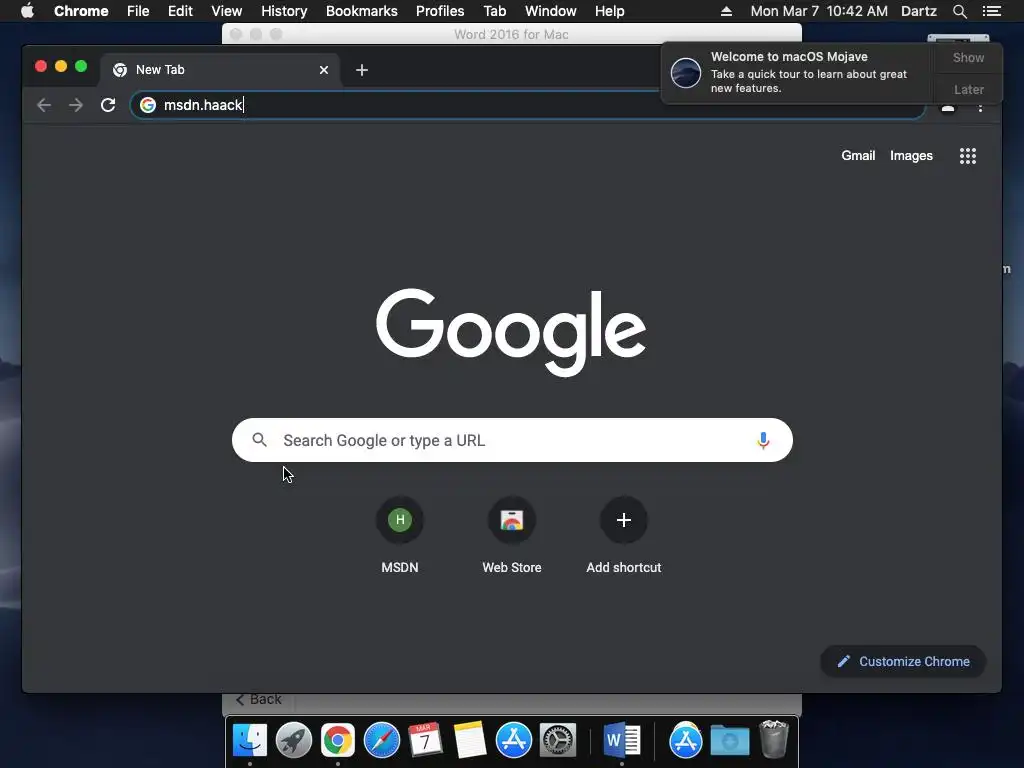Open System Preferences from the Dock
The image size is (1024, 768).
pos(558,740)
